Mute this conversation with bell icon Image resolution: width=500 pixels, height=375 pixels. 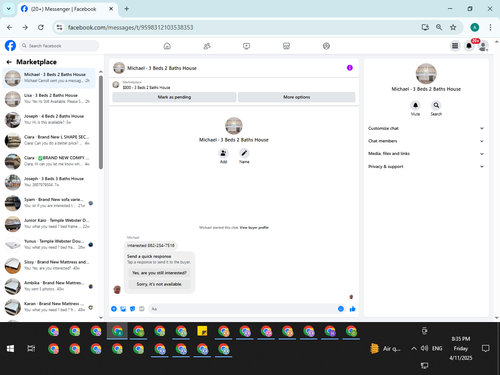[x=415, y=105]
